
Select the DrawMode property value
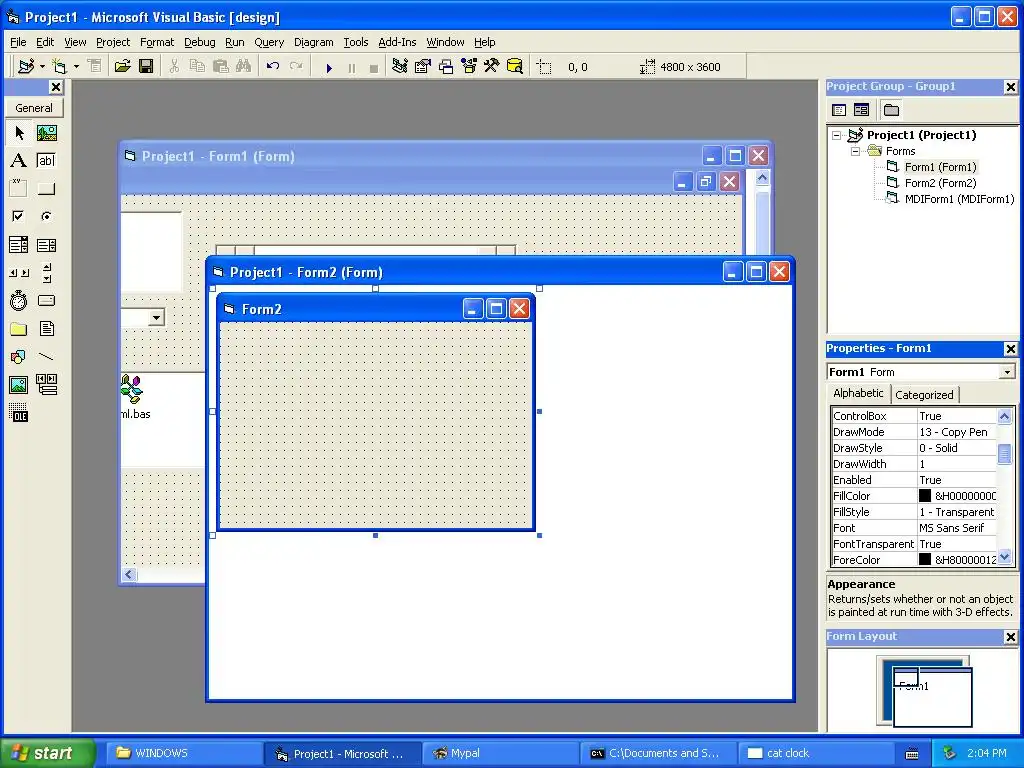(957, 432)
